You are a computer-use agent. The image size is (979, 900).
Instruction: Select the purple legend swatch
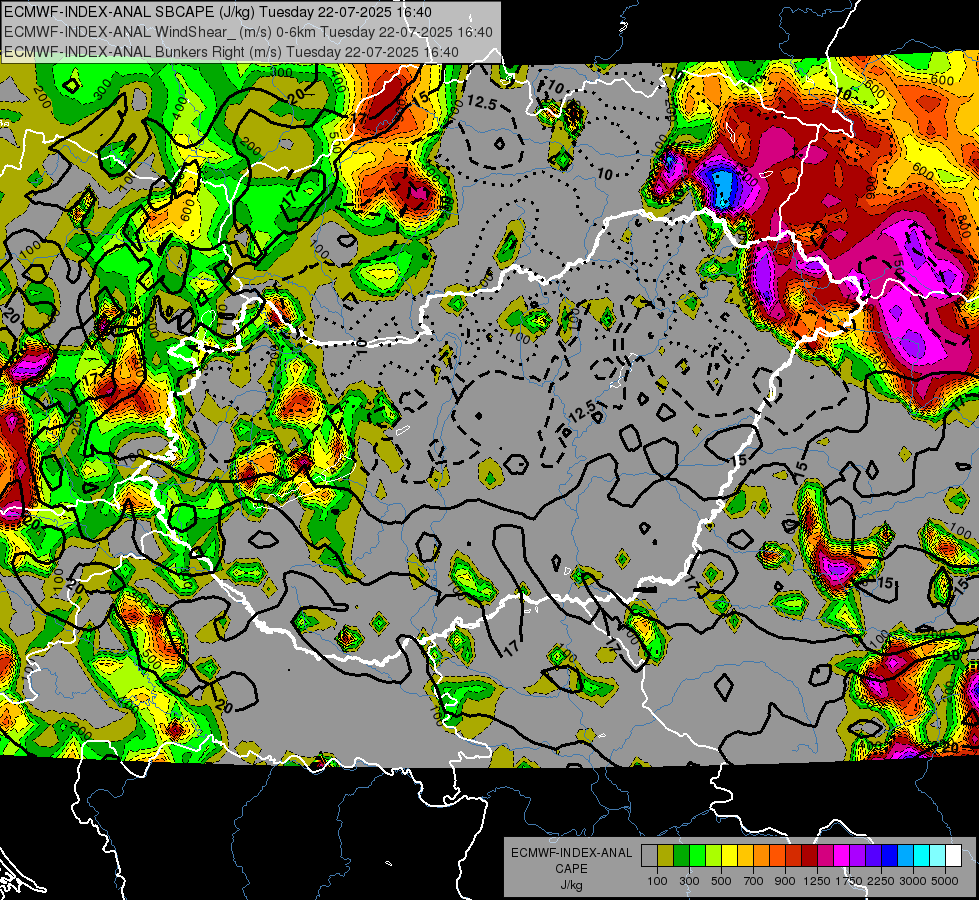857,856
